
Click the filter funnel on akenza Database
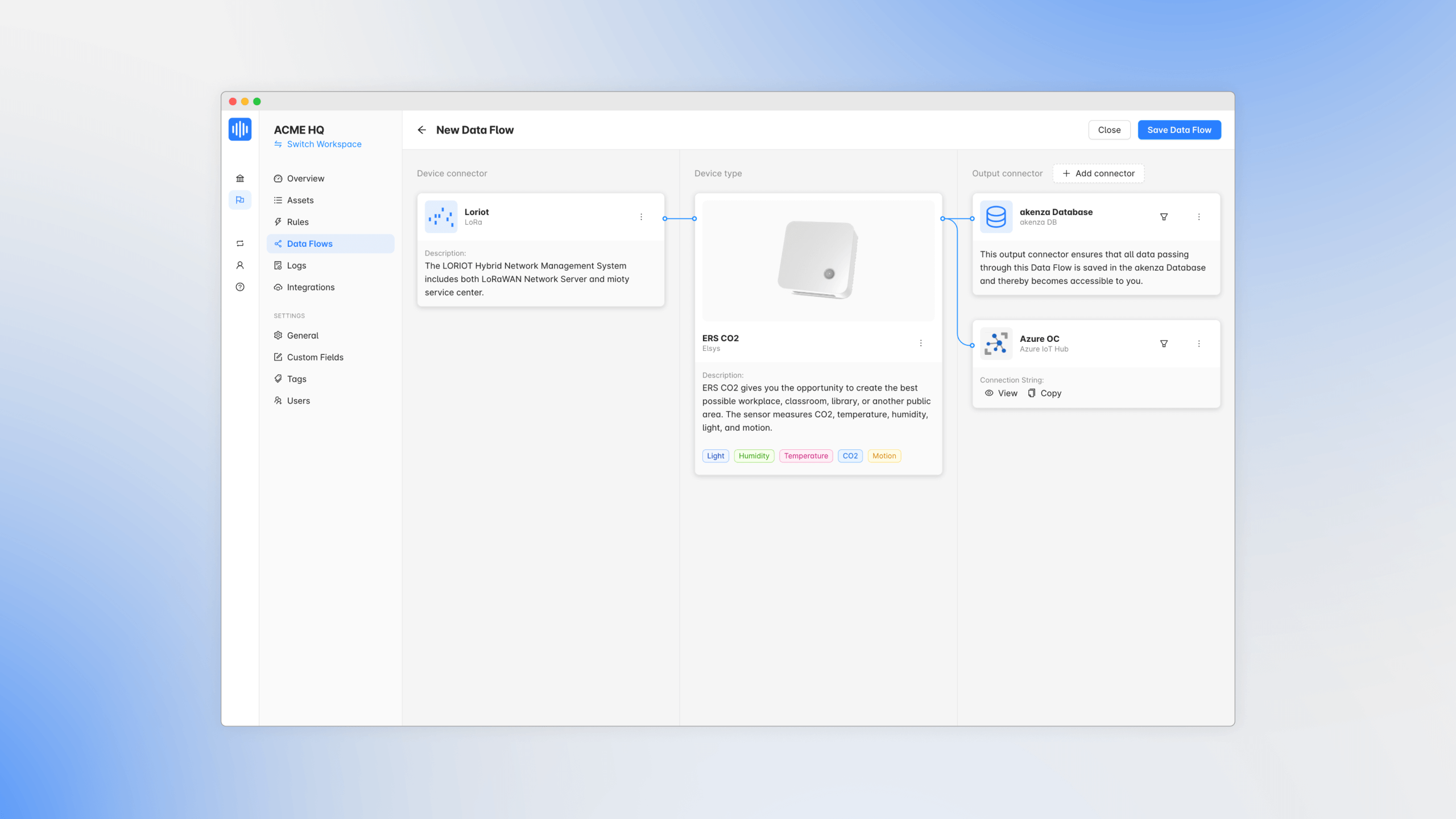1164,217
